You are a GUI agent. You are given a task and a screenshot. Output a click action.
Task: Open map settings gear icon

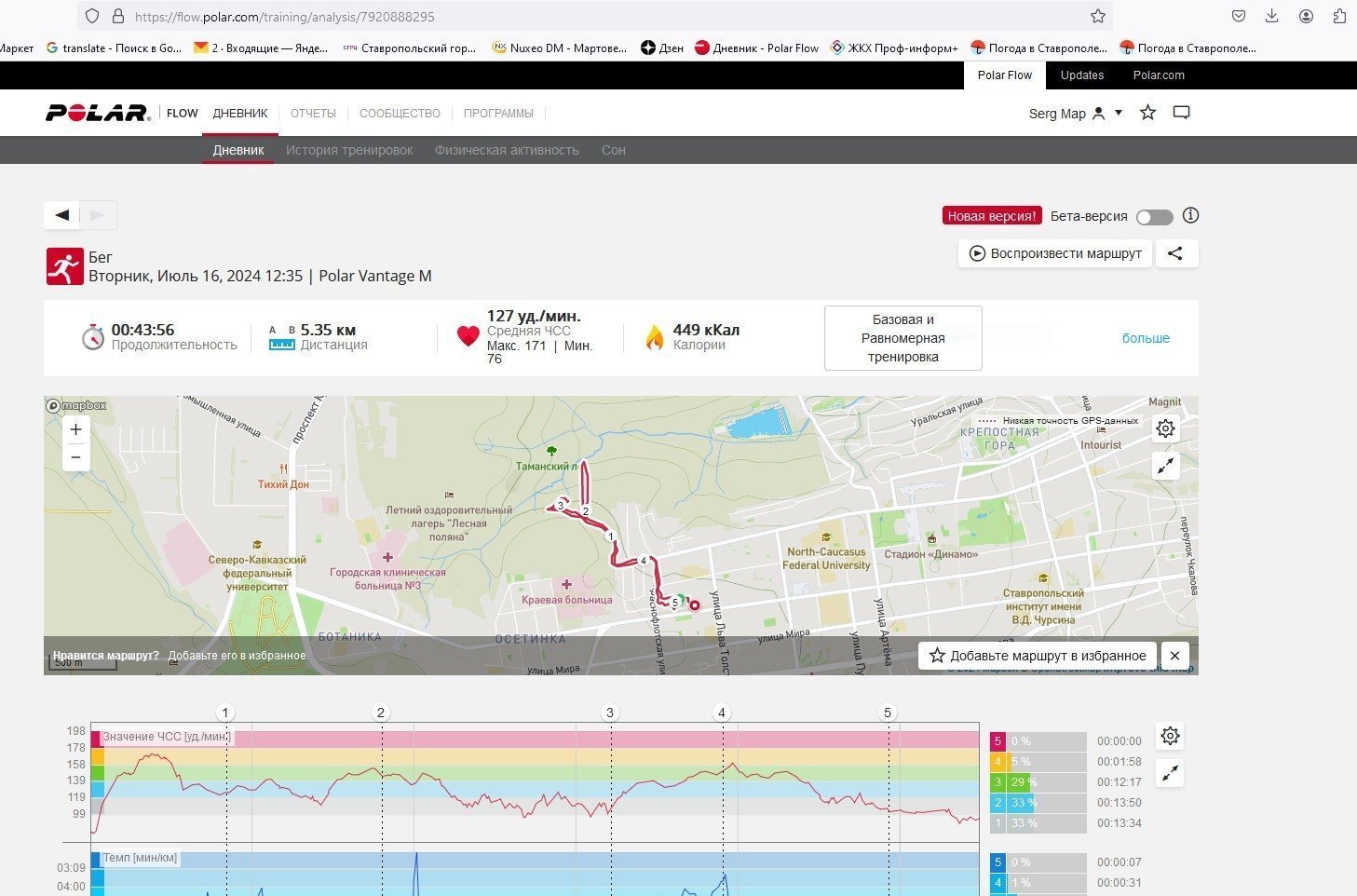[x=1165, y=428]
